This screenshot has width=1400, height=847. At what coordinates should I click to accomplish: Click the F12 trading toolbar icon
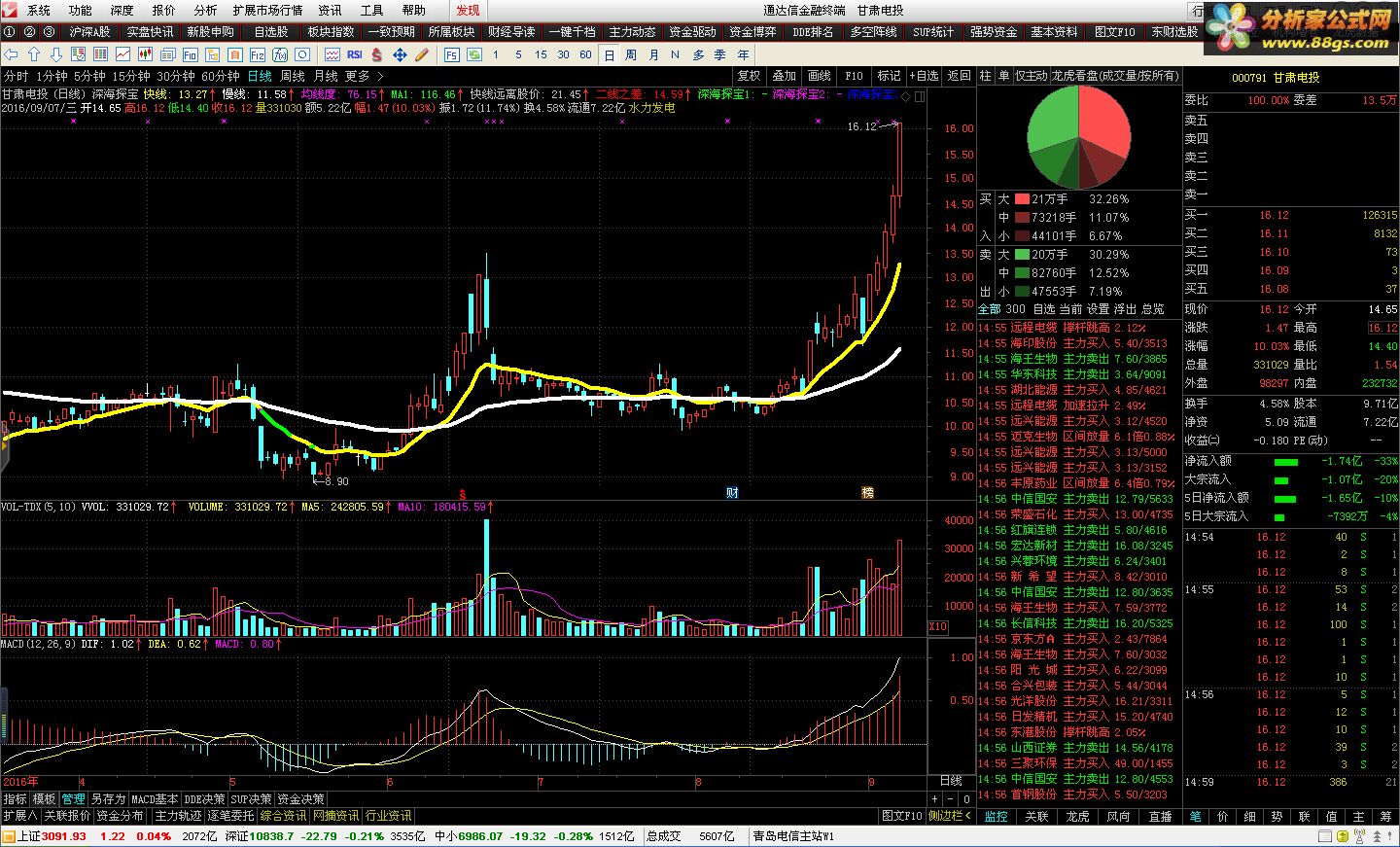(257, 54)
